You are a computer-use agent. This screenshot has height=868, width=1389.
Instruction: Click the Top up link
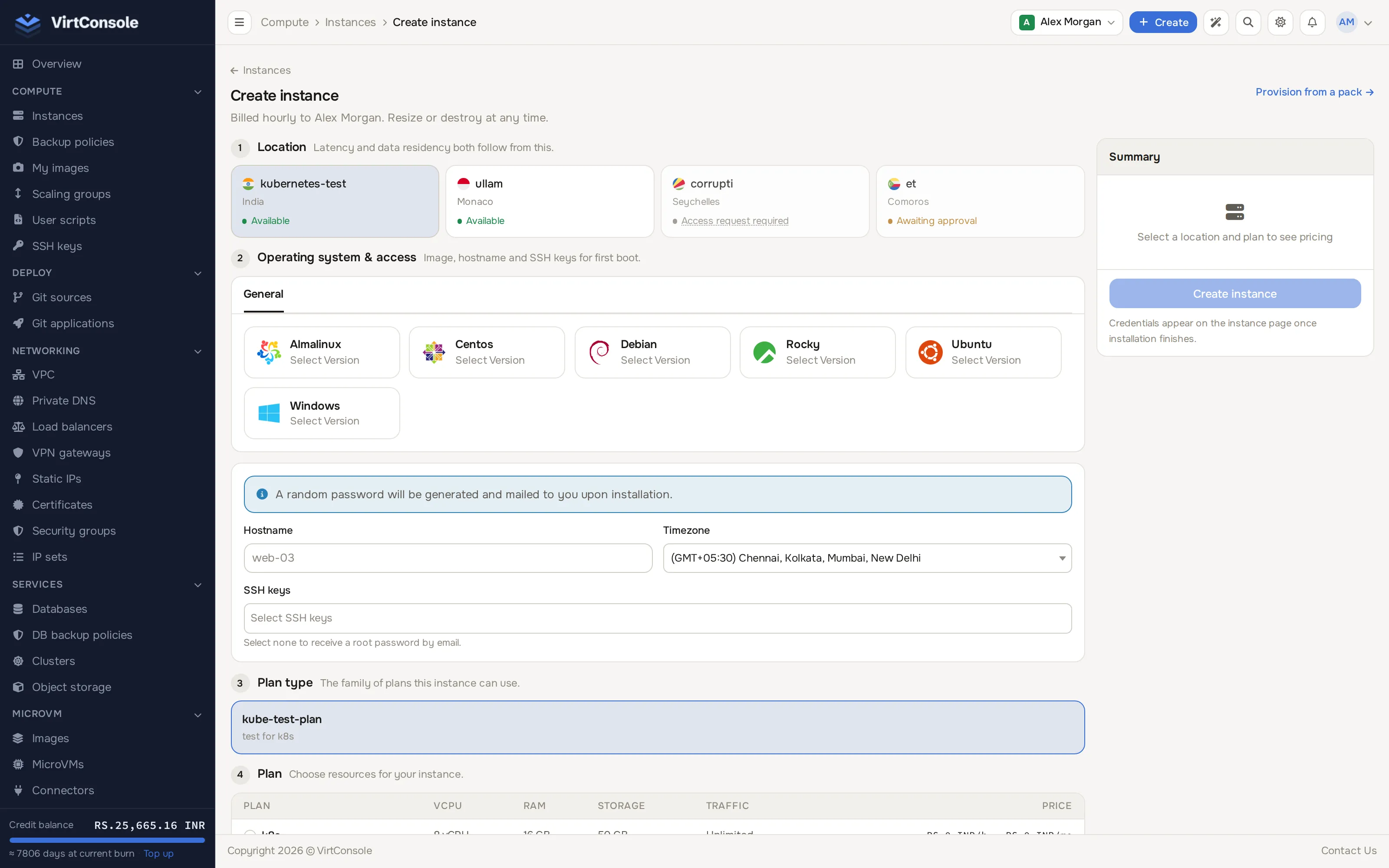coord(158,853)
